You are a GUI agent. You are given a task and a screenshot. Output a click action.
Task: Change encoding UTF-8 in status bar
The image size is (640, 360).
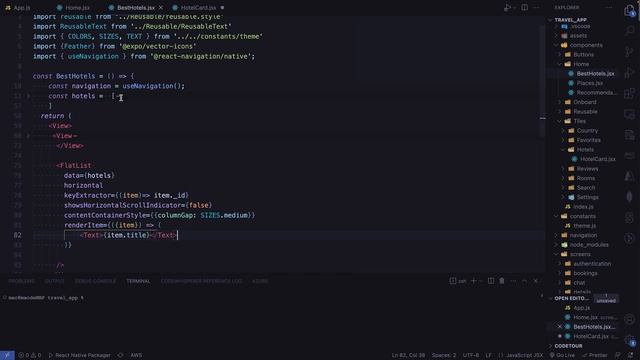pyautogui.click(x=471, y=355)
